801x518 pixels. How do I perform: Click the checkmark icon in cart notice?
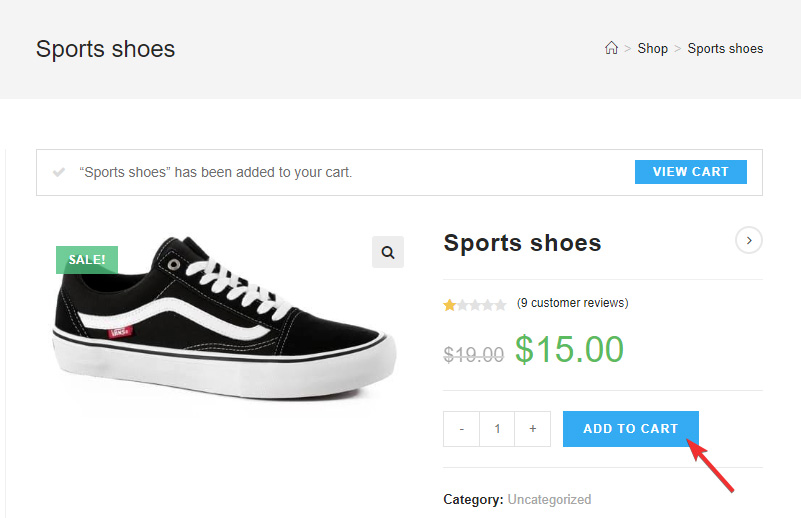59,172
